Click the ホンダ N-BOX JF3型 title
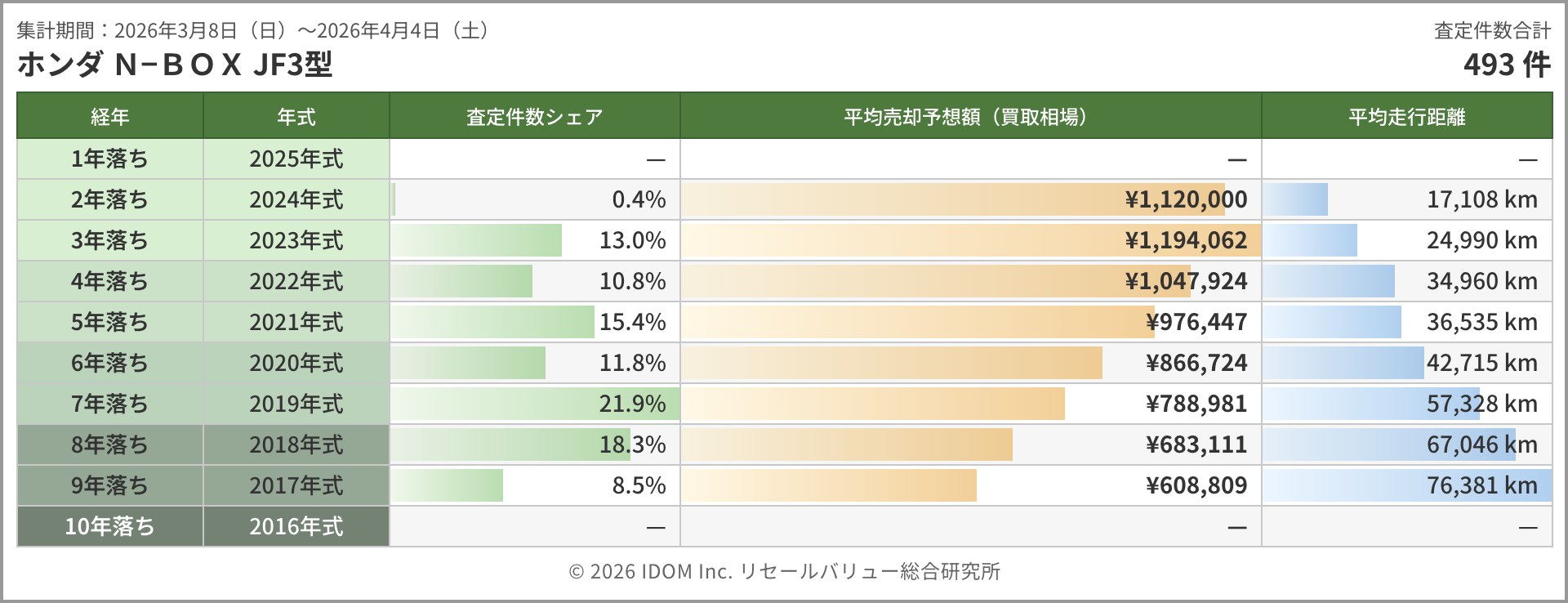The image size is (1568, 603). coord(175,65)
